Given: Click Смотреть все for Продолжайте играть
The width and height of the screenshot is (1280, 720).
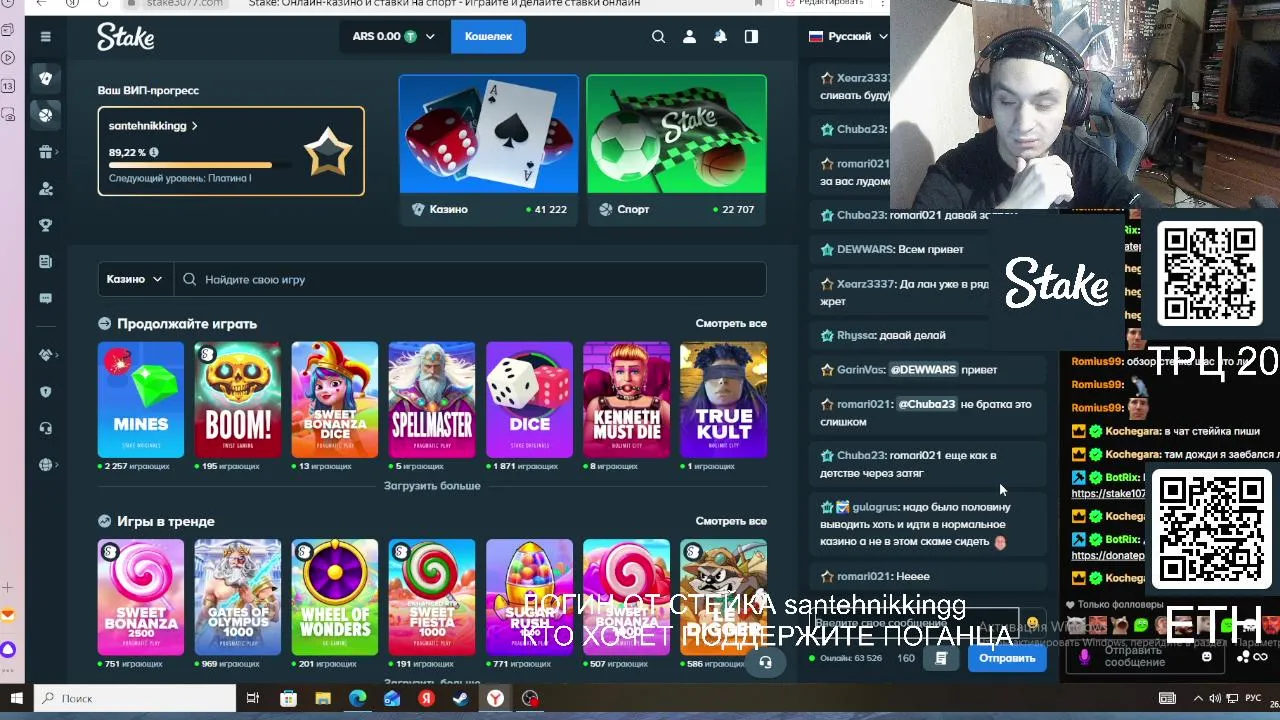Looking at the screenshot, I should pos(731,323).
